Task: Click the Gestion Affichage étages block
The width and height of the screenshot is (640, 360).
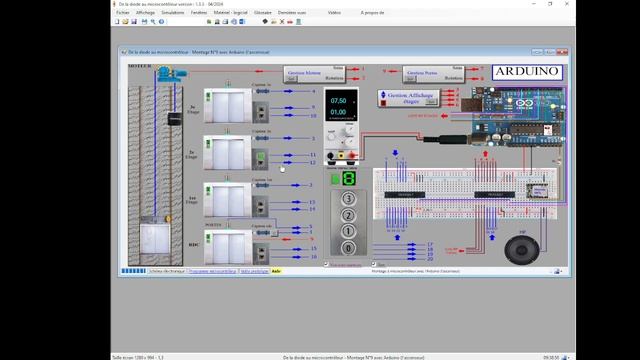Action: (409, 98)
